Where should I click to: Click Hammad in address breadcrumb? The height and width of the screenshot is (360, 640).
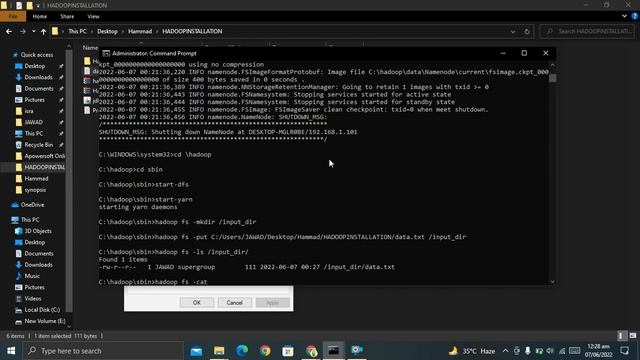click(140, 31)
